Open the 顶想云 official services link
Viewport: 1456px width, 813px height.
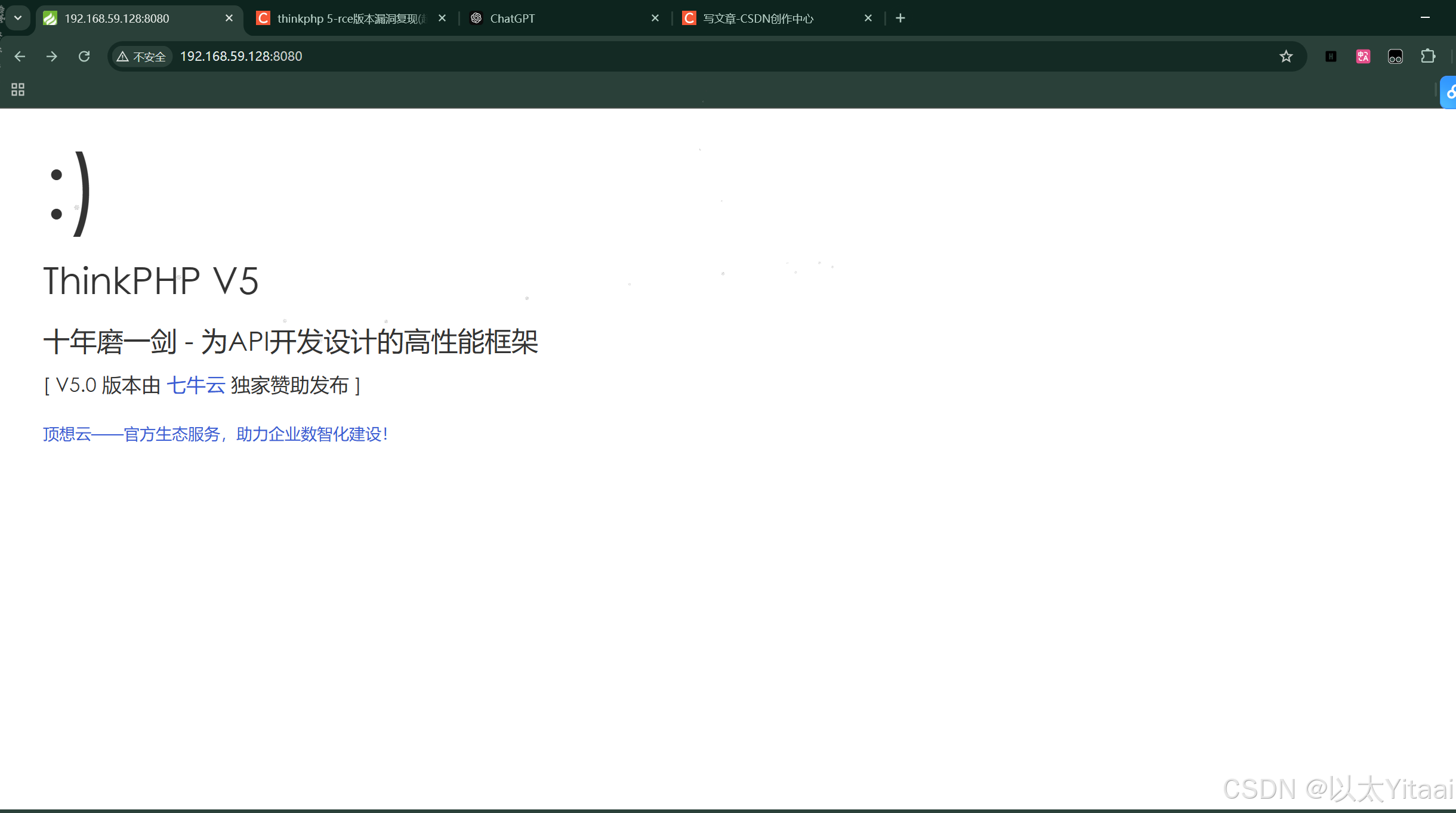215,434
